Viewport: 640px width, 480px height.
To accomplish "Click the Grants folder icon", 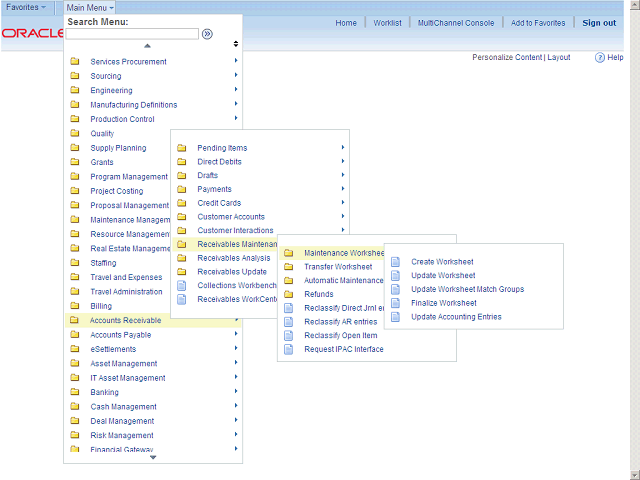I will click(75, 162).
